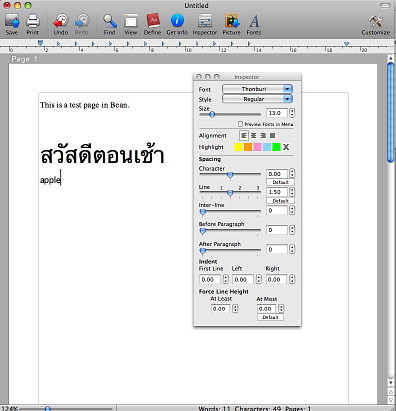The width and height of the screenshot is (396, 411).
Task: Open the Style dropdown showing Regular
Action: coord(257,99)
